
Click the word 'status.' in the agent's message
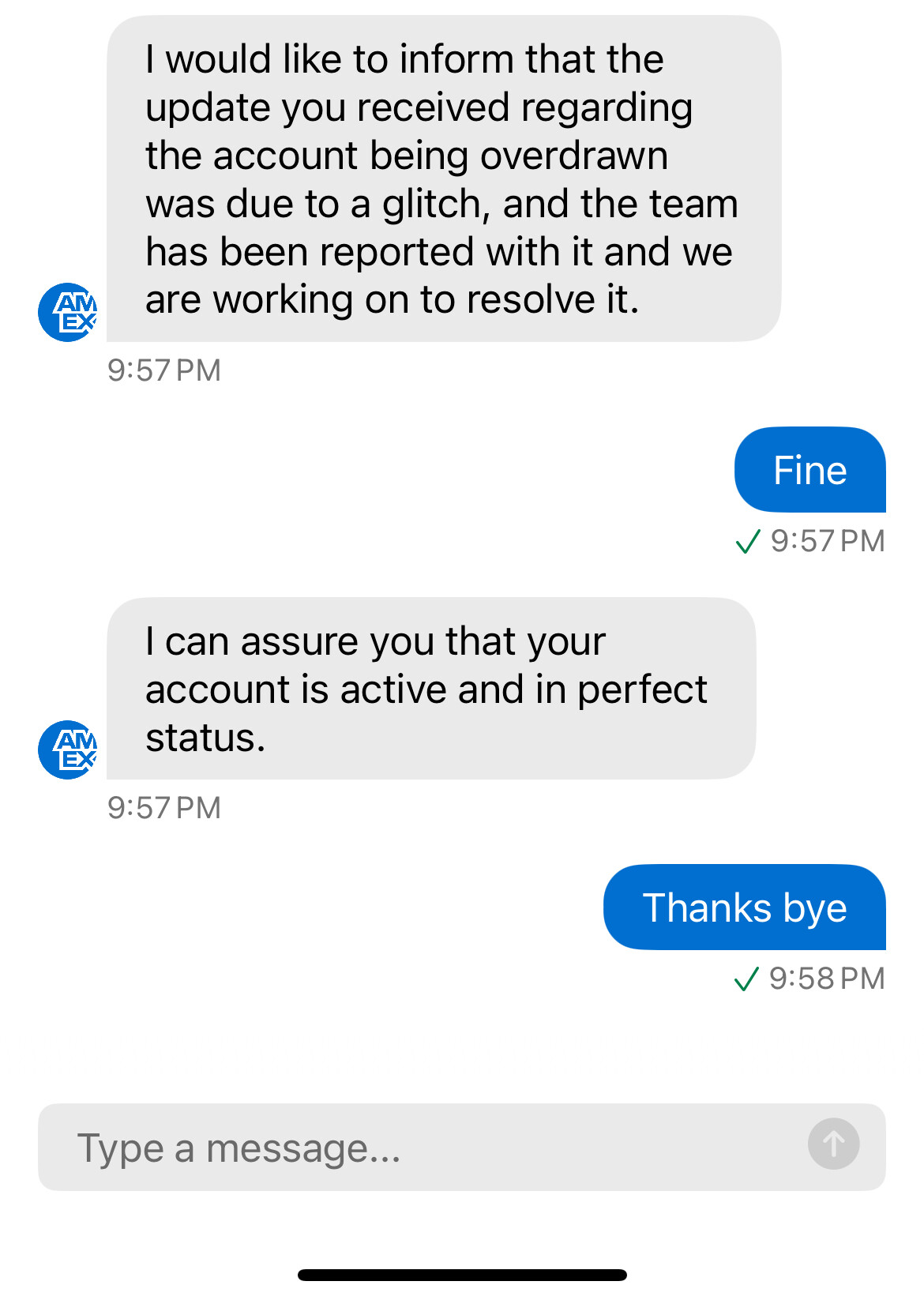[x=205, y=738]
